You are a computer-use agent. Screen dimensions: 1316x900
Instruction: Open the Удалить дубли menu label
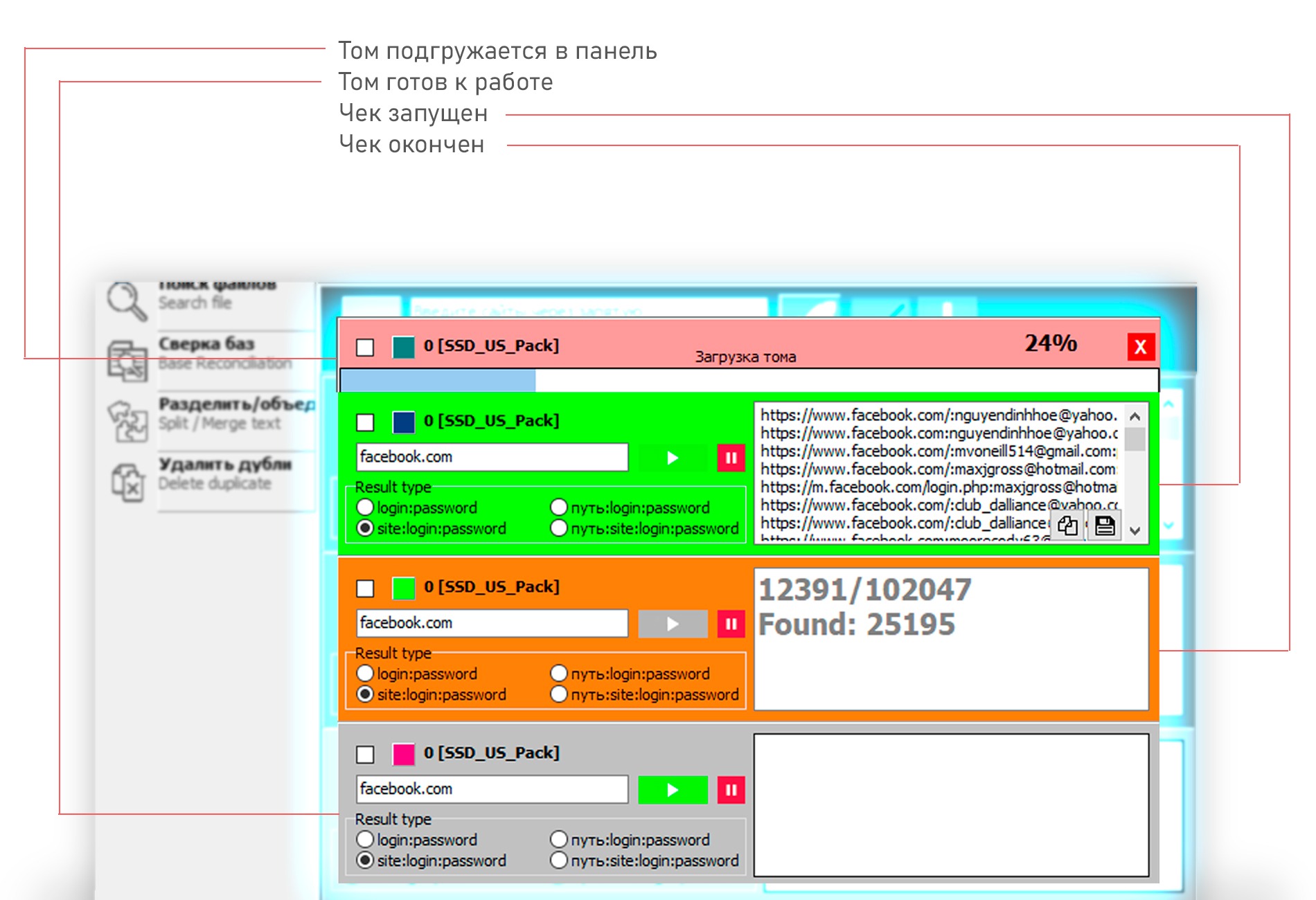[x=225, y=464]
